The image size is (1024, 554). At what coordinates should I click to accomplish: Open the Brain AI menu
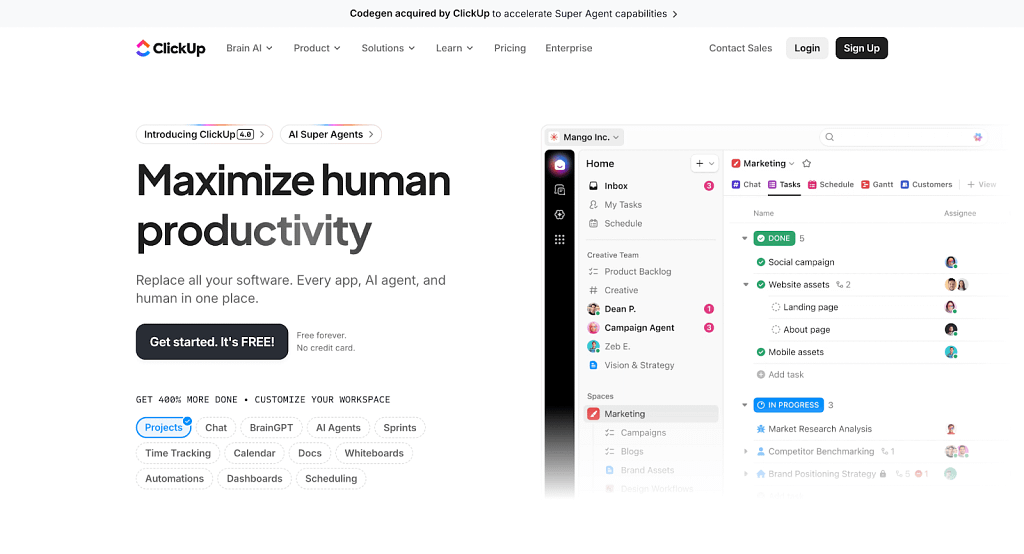tap(249, 48)
